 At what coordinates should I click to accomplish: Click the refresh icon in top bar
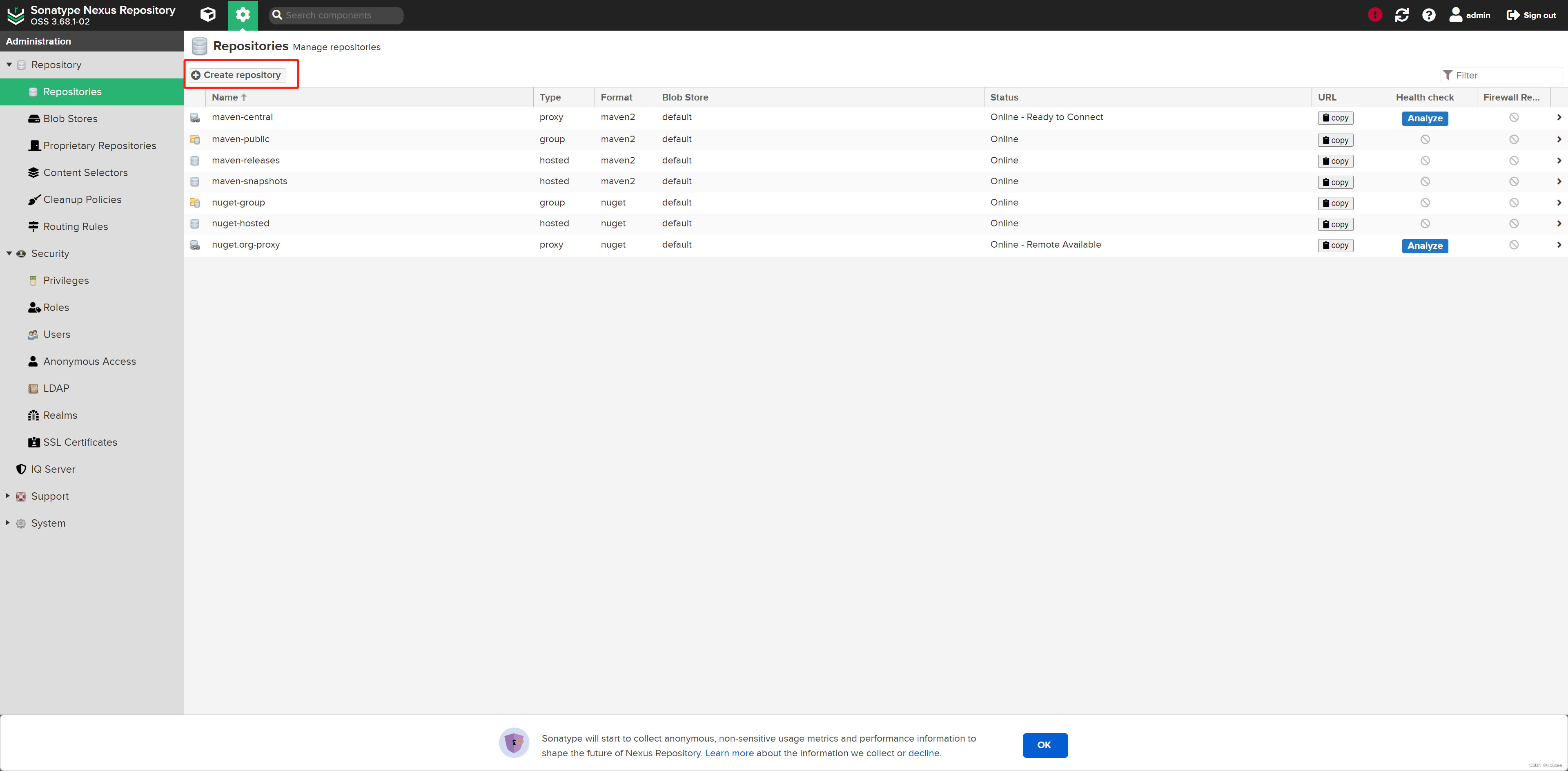point(1402,15)
